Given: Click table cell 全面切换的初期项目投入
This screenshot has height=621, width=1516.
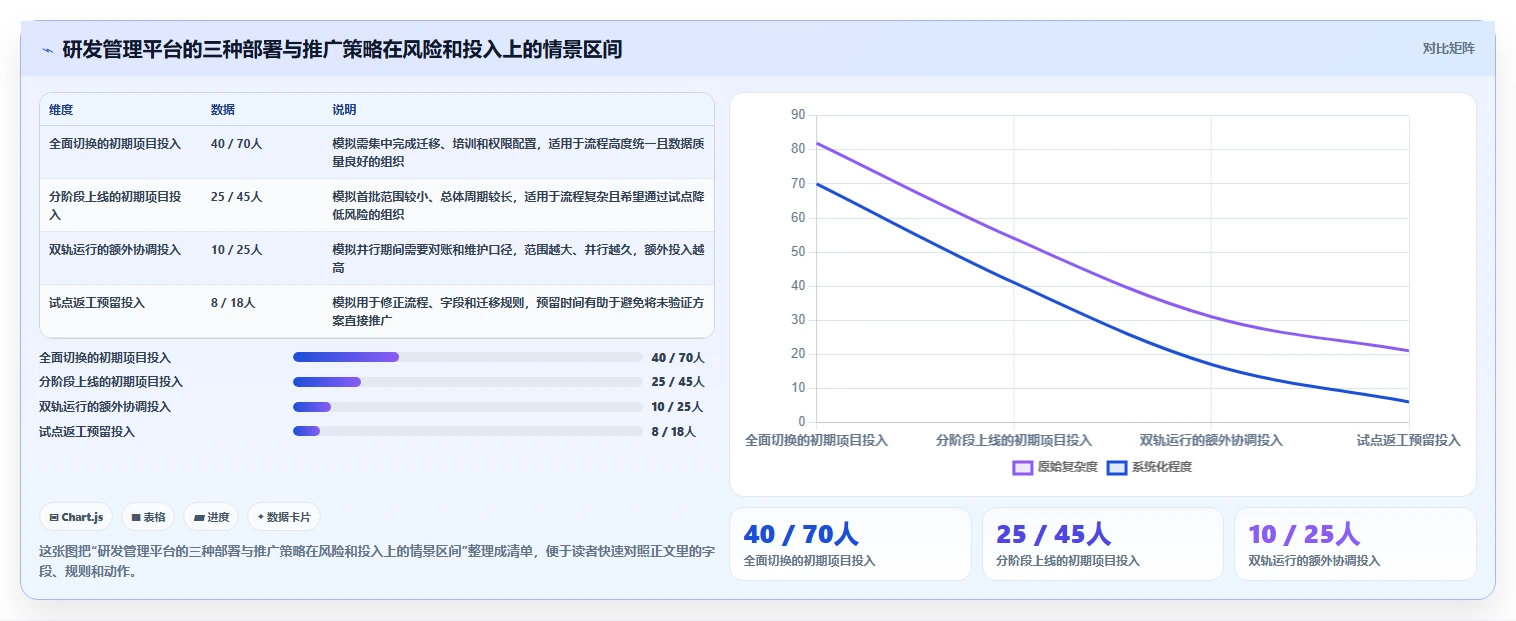Looking at the screenshot, I should click(x=115, y=144).
